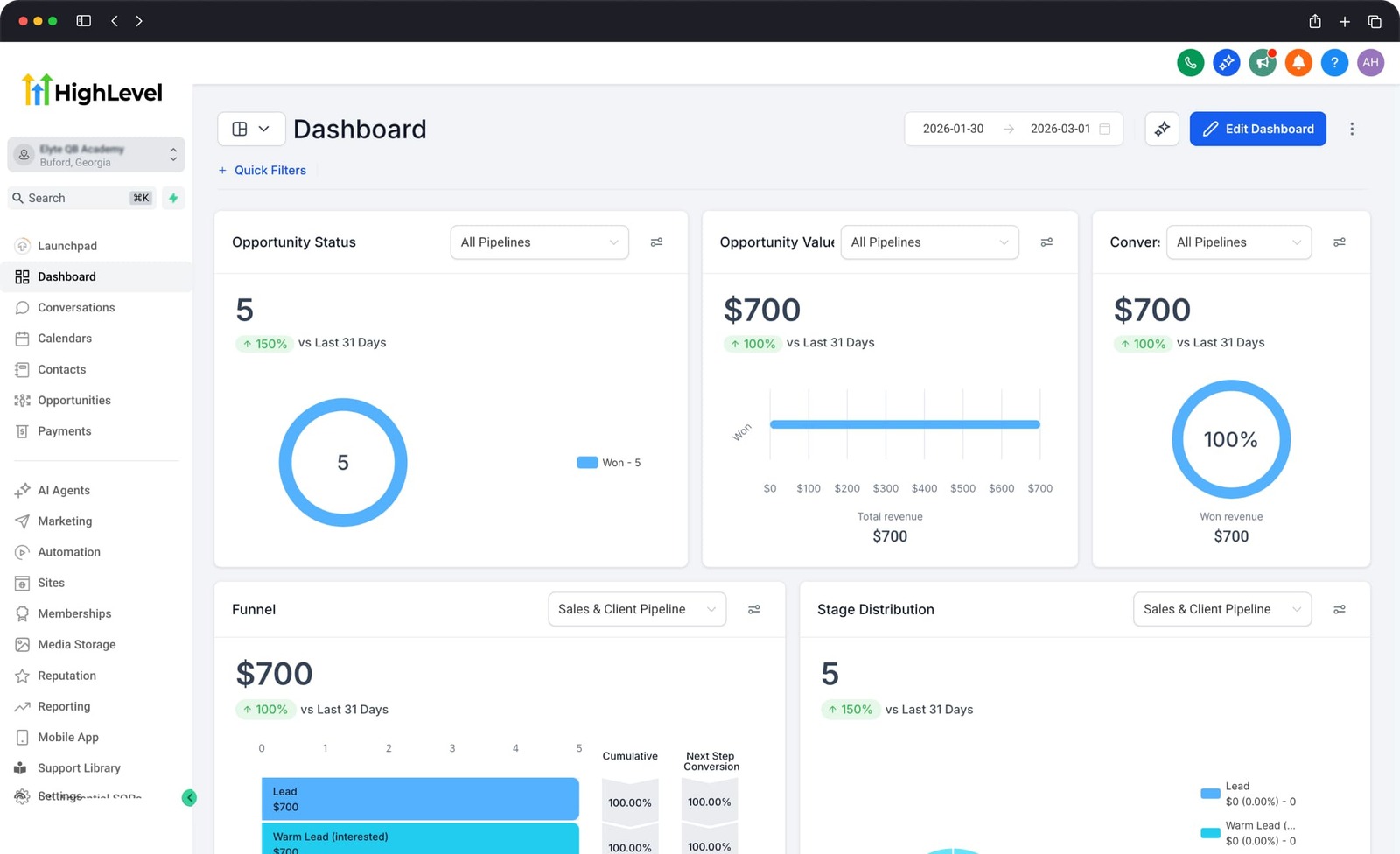1400x854 pixels.
Task: Toggle the browser sidebar panel icon
Action: click(84, 21)
